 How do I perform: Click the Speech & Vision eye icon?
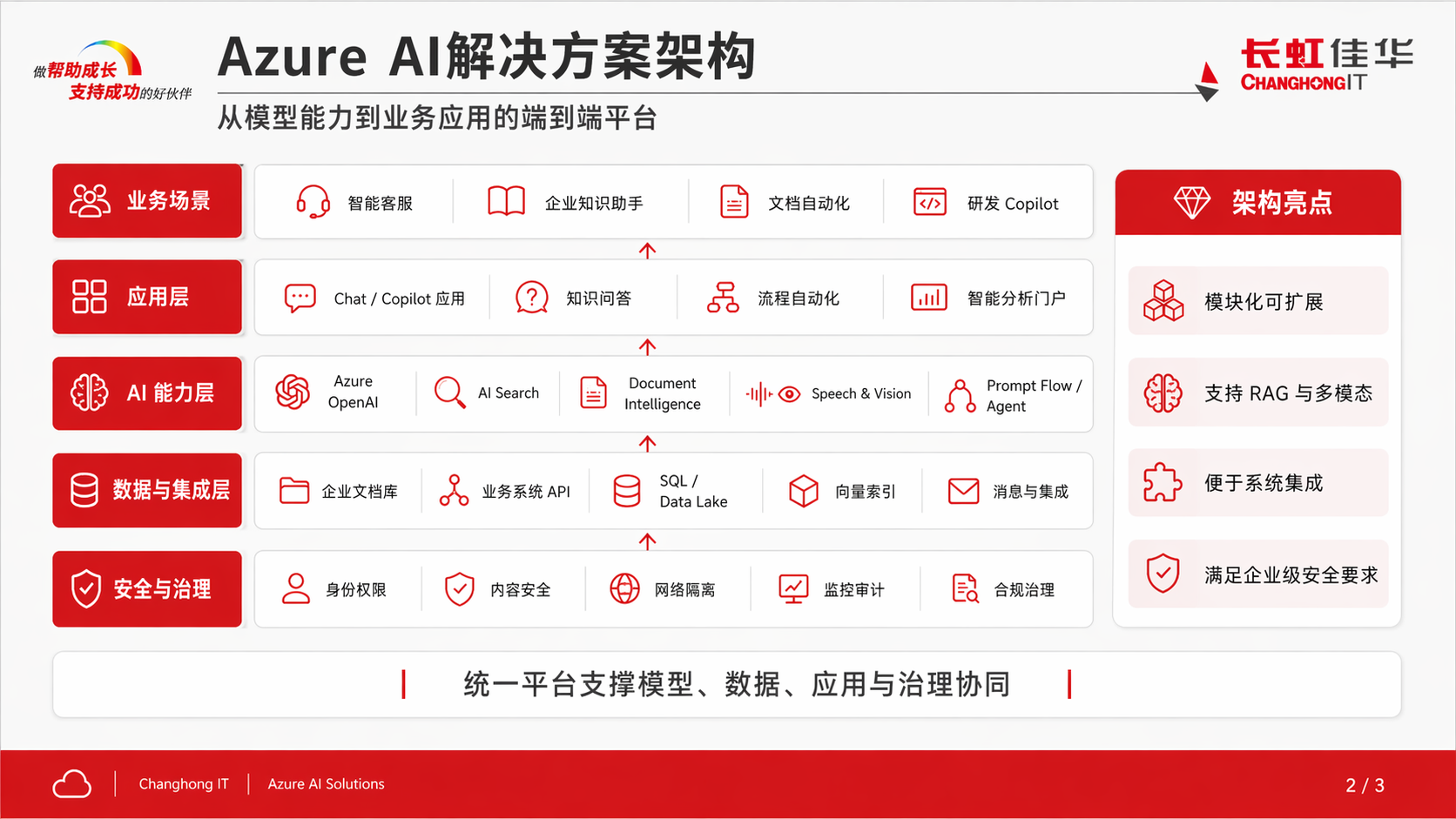click(789, 394)
